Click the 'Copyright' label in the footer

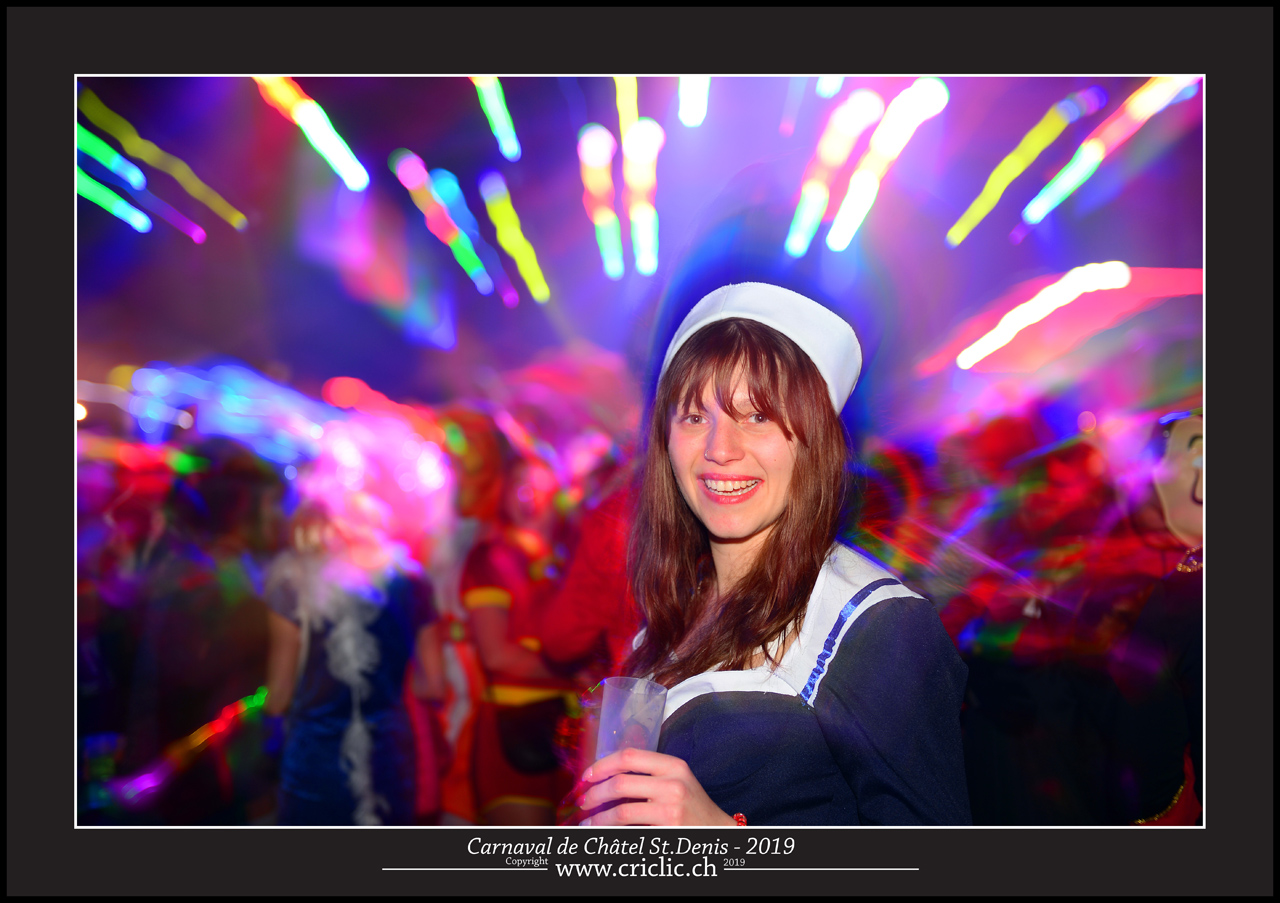point(526,861)
